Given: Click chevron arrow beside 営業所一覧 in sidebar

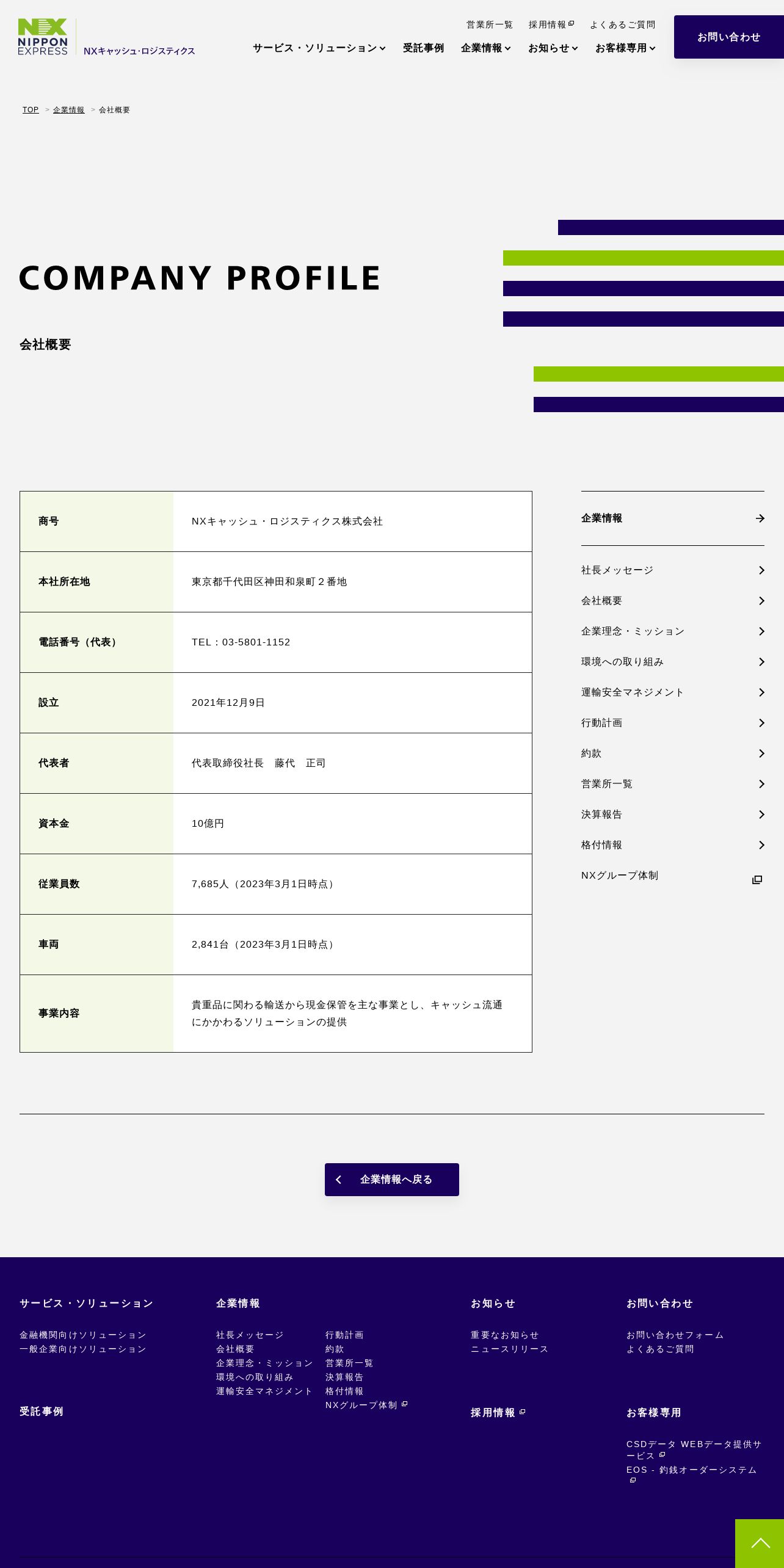Looking at the screenshot, I should tap(761, 784).
